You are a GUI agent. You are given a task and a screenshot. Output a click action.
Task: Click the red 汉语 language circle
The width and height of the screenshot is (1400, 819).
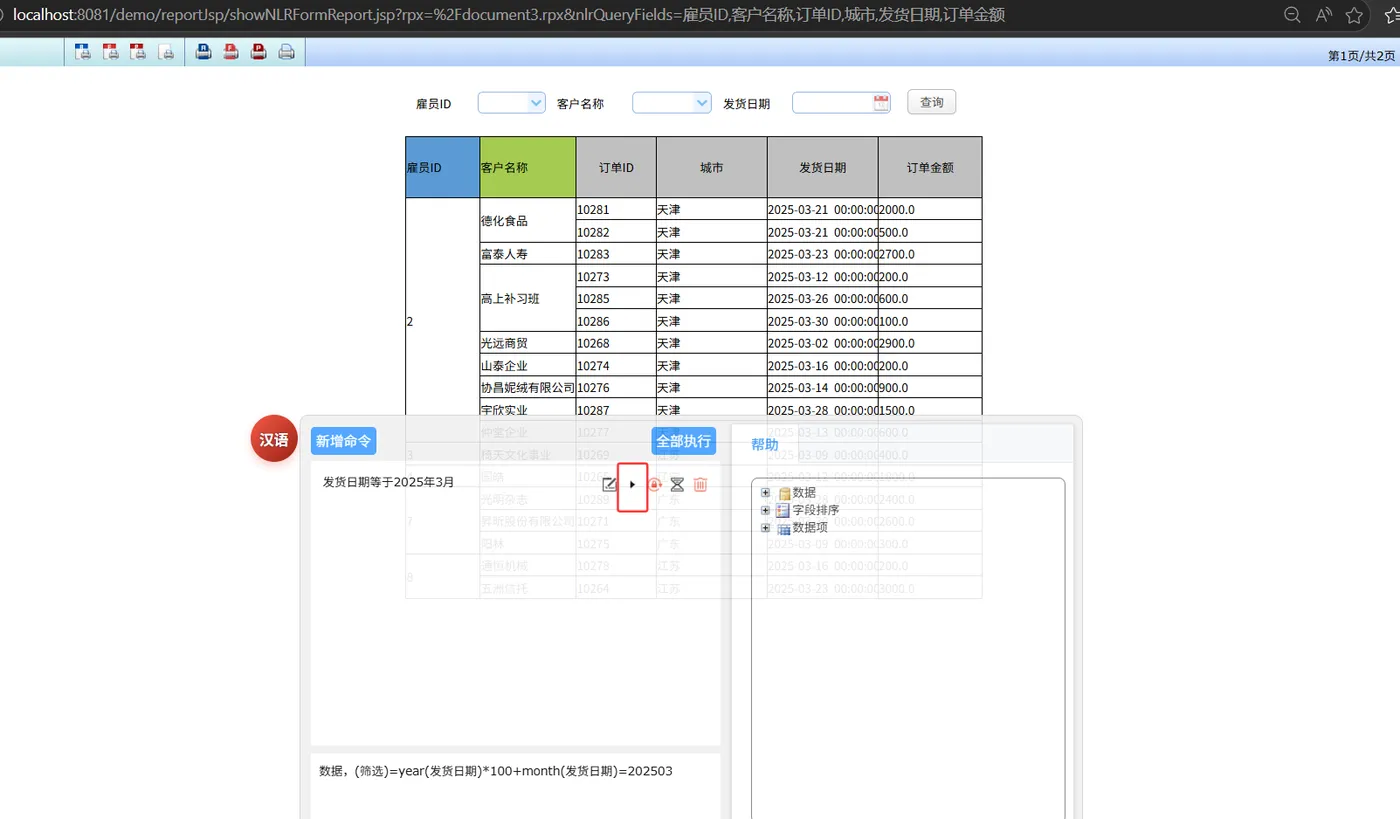point(274,439)
